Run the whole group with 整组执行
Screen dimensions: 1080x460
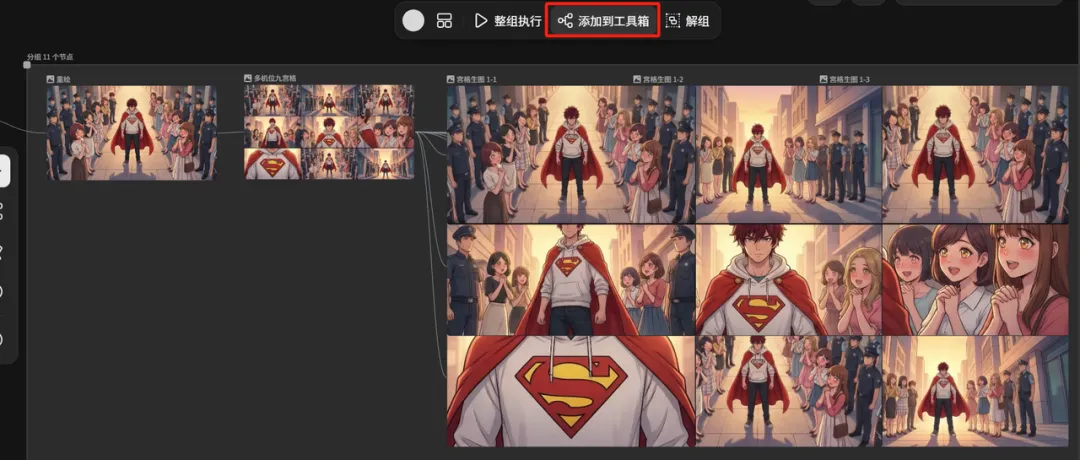pyautogui.click(x=508, y=21)
